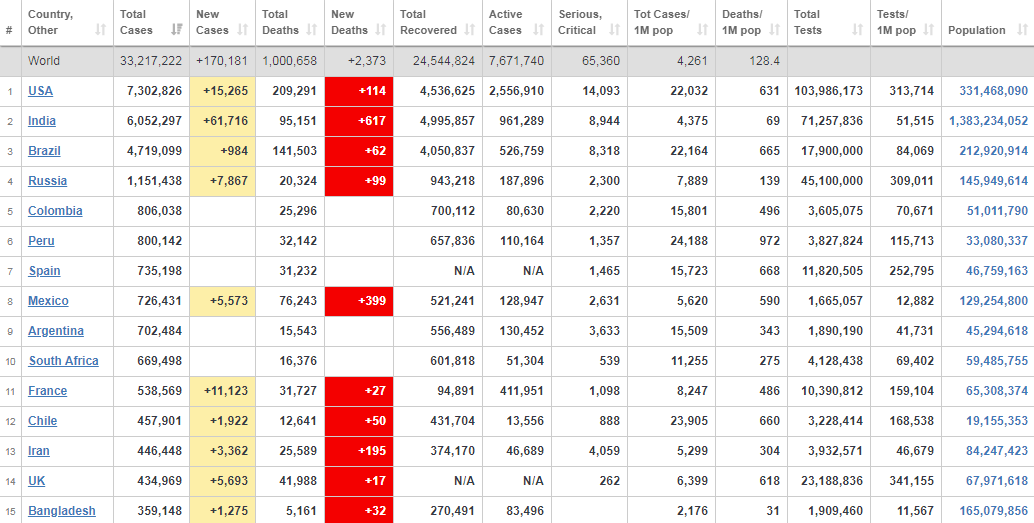
Task: Click Brazil population 212,920,914 link
Action: pos(993,151)
